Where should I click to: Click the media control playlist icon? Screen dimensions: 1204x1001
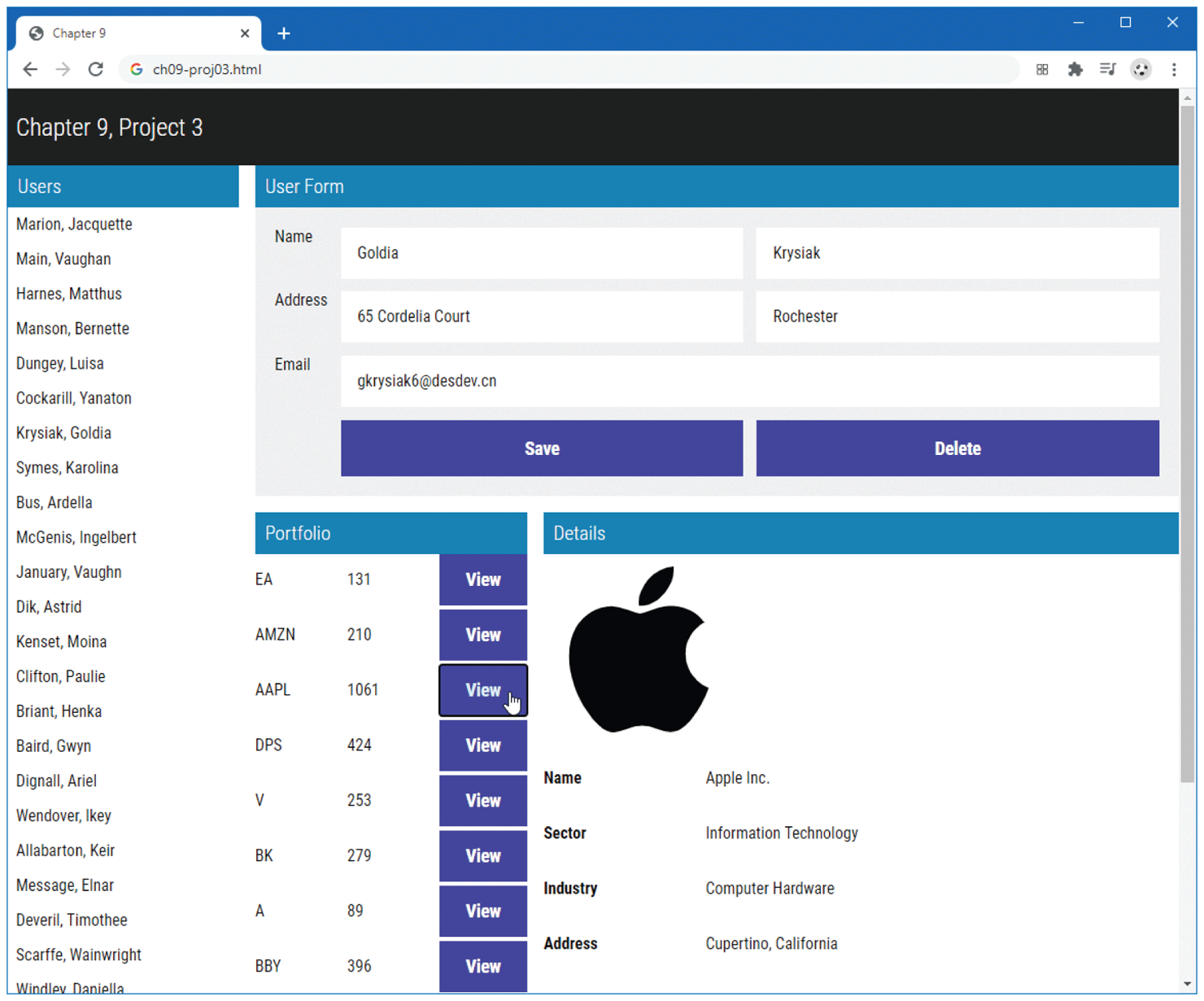click(x=1107, y=69)
